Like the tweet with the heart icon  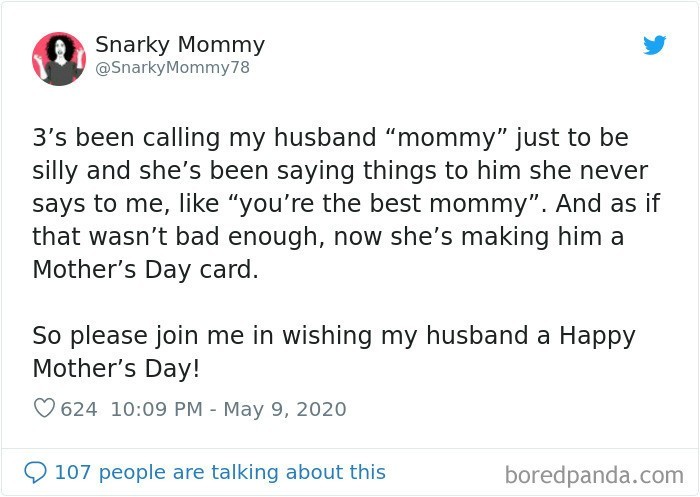[44, 408]
